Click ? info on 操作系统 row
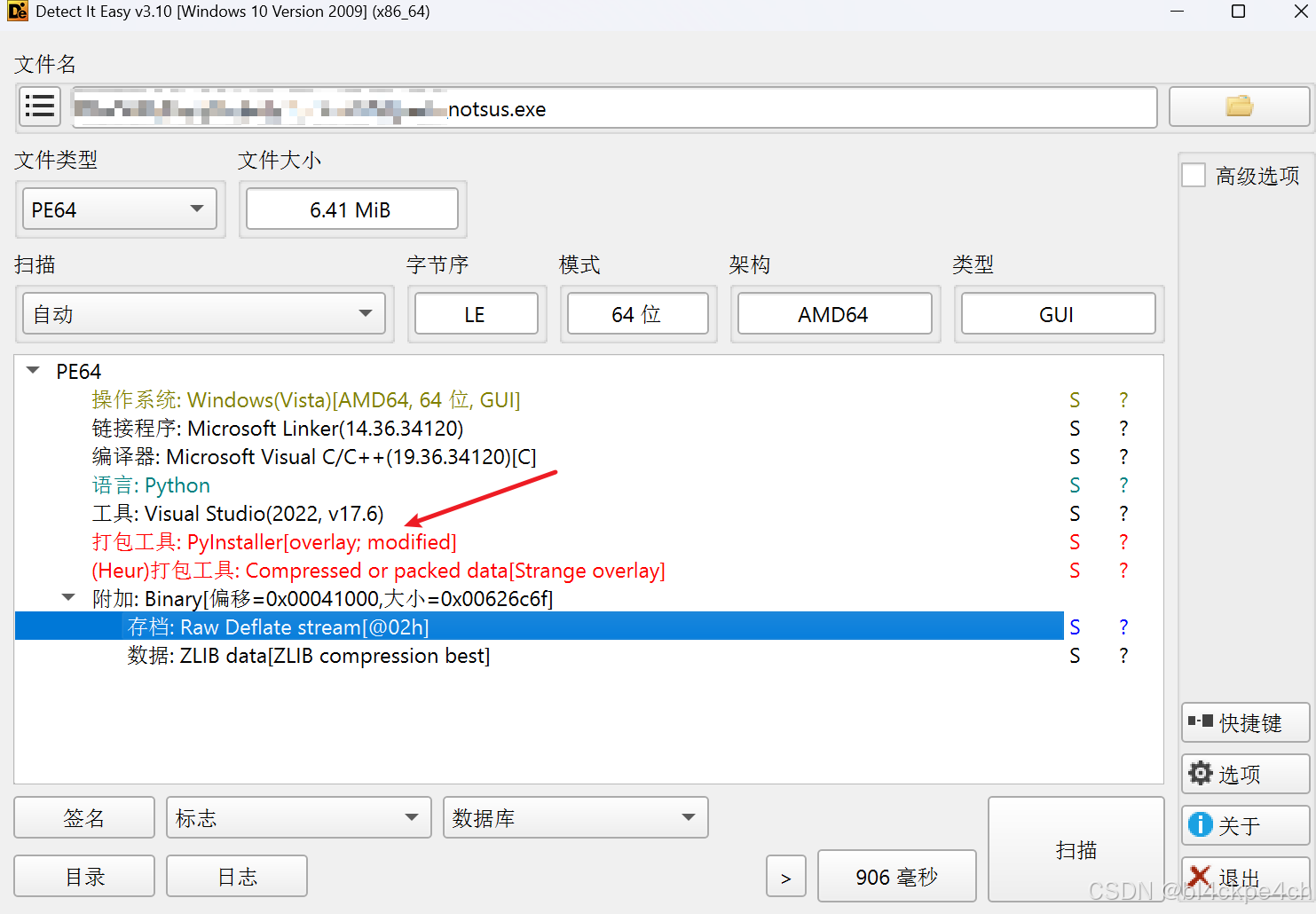The height and width of the screenshot is (914, 1316). pos(1123,400)
